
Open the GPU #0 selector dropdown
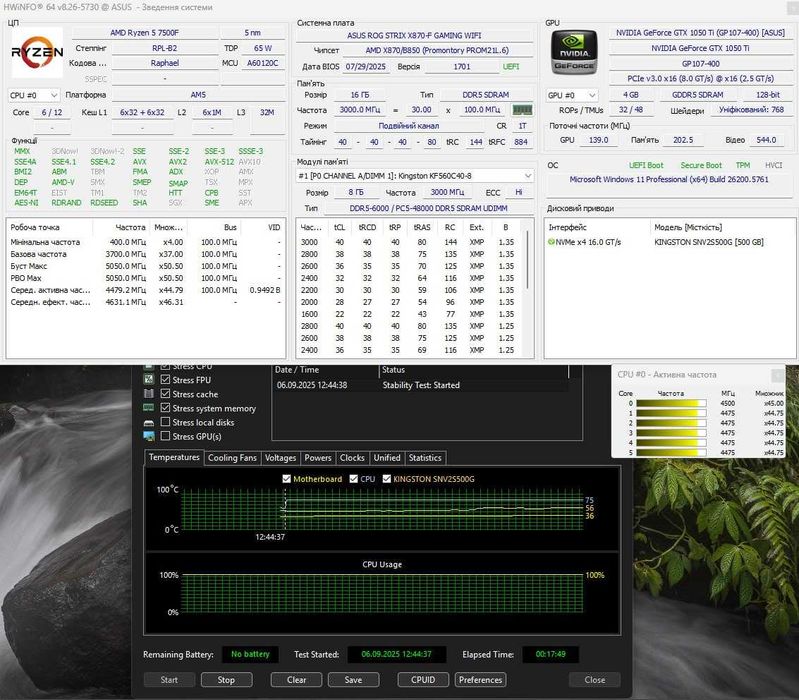pyautogui.click(x=572, y=95)
